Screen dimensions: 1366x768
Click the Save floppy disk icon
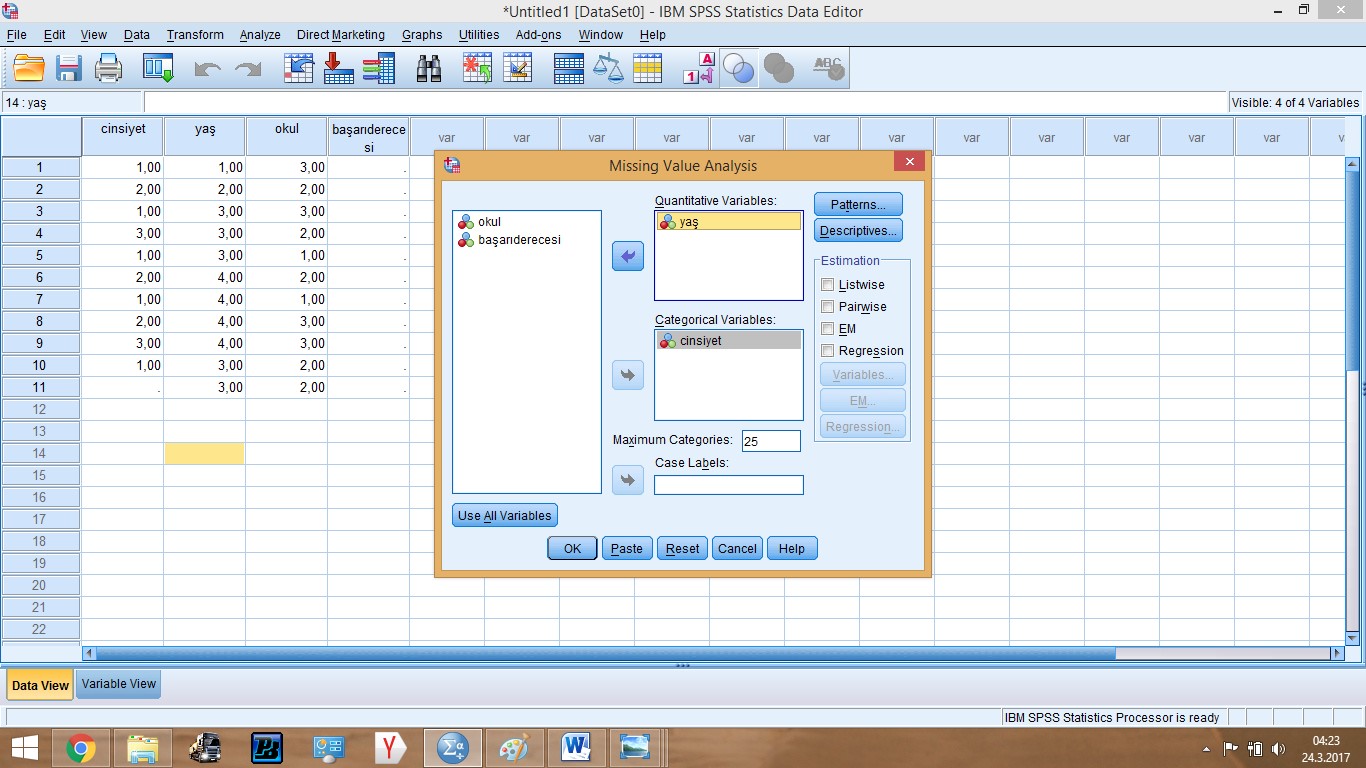tap(68, 68)
